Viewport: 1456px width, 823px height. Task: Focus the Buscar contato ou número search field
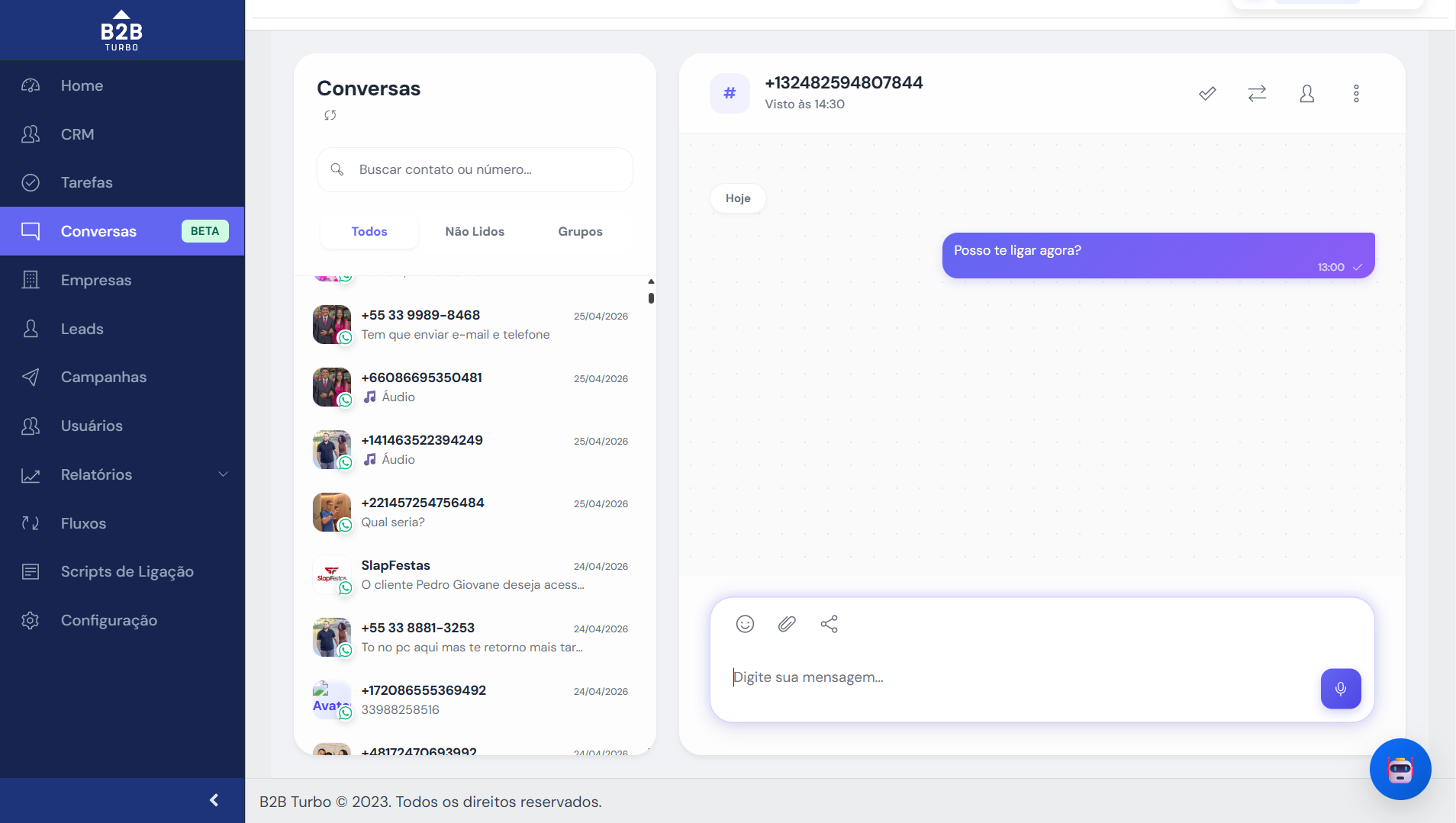coord(475,169)
